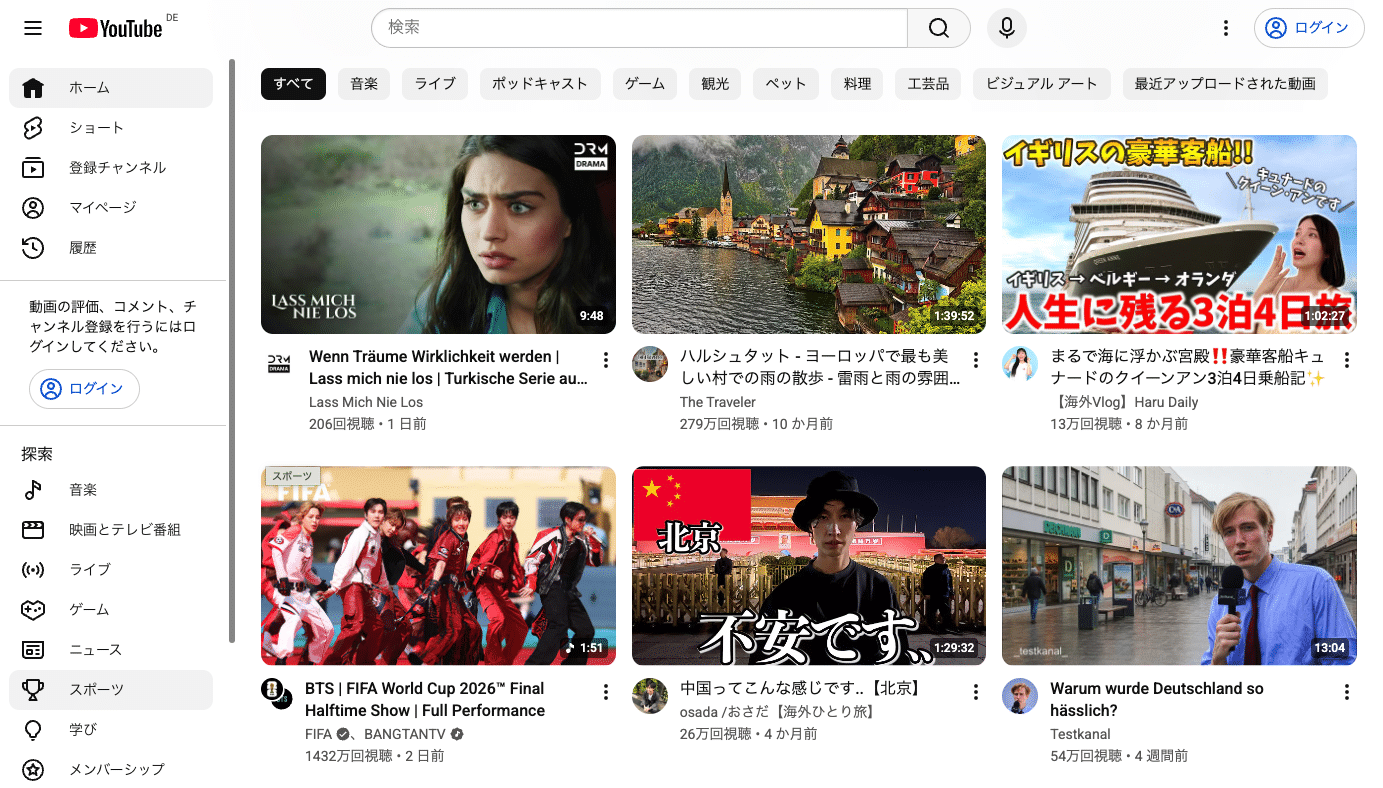The width and height of the screenshot is (1383, 788).
Task: Open the Wenn Träume Wirklichkeit werden video title
Action: click(x=448, y=368)
